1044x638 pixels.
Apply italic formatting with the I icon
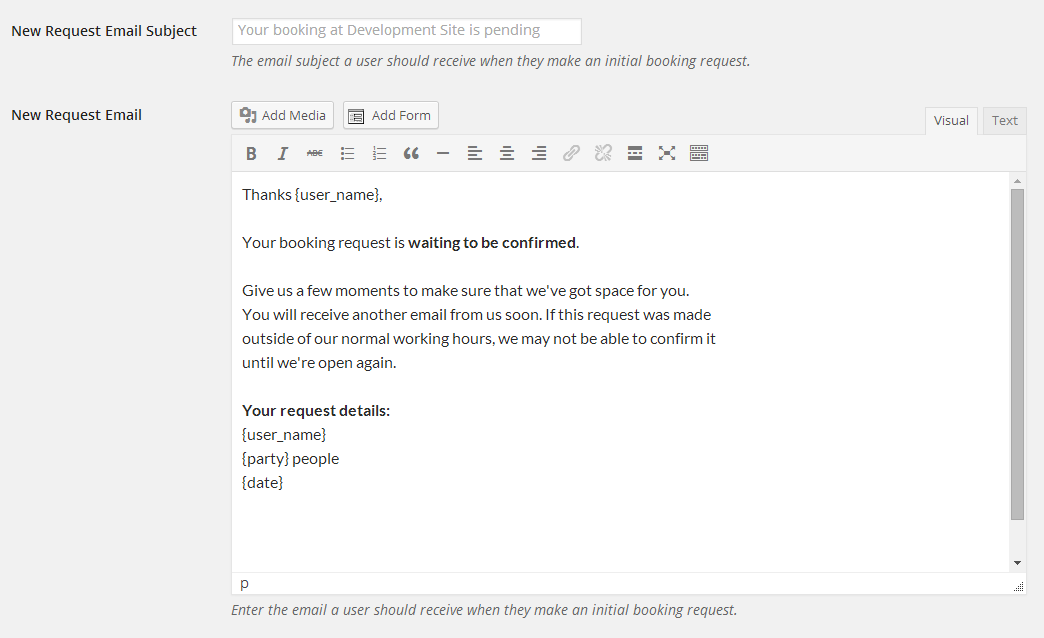tap(283, 153)
